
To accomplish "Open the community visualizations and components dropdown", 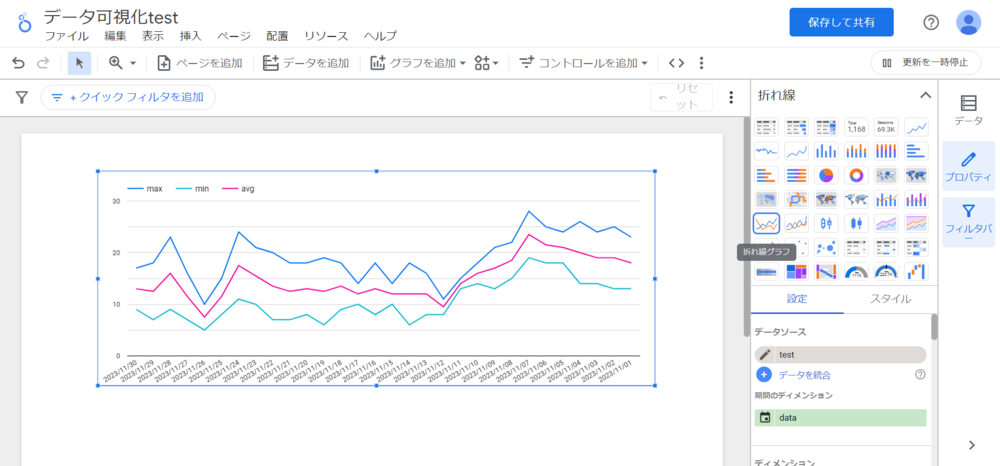I will click(x=486, y=63).
